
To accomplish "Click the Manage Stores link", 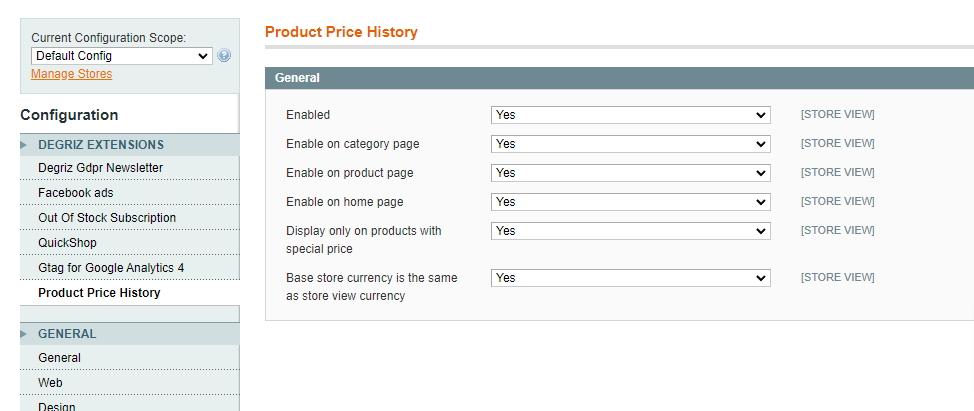I will pyautogui.click(x=71, y=74).
